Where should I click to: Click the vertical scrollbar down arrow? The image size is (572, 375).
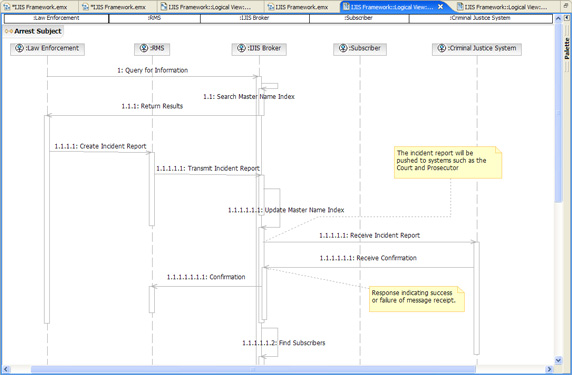click(x=558, y=360)
